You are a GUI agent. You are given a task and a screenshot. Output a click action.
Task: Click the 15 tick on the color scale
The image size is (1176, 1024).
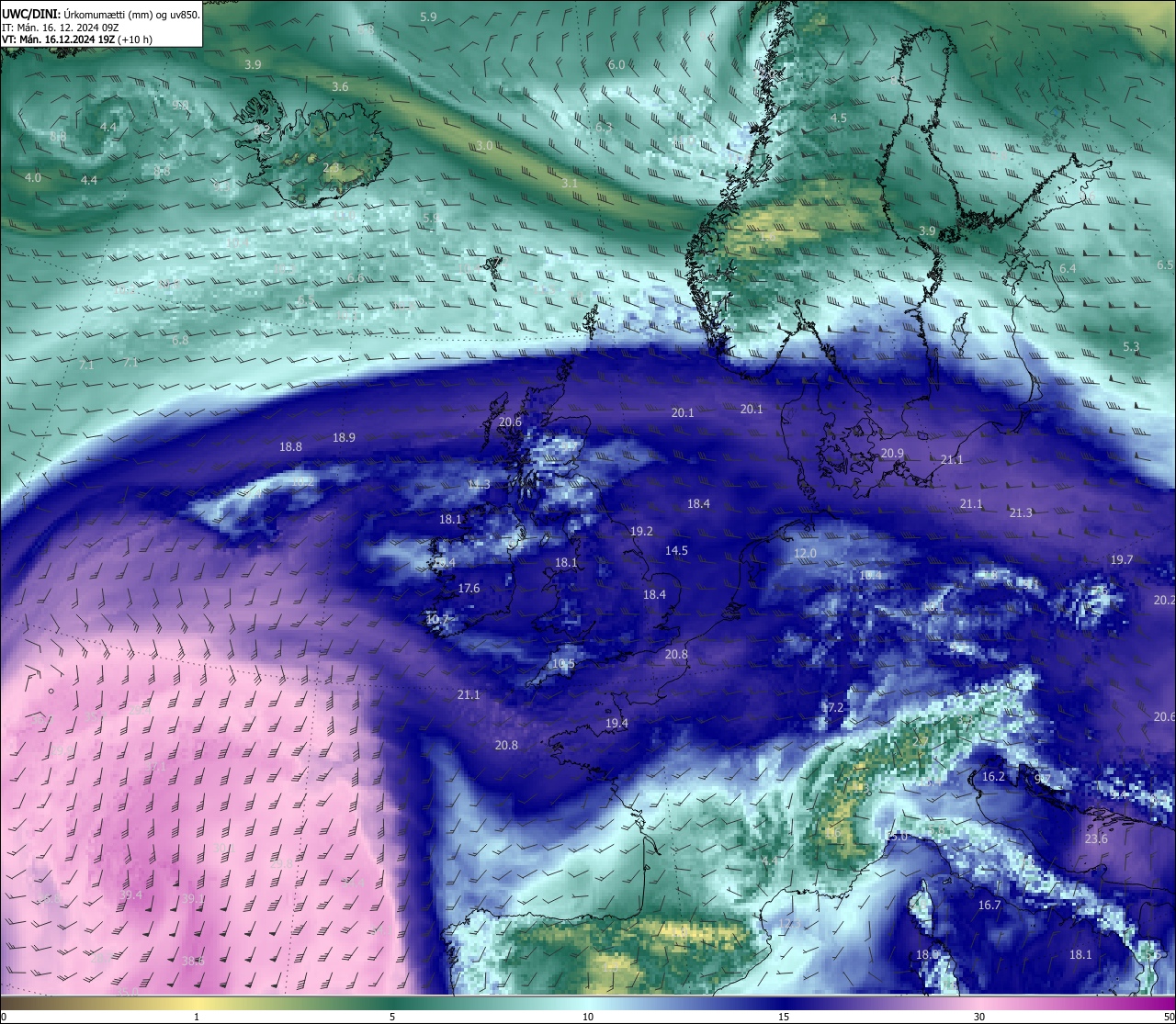784,1017
